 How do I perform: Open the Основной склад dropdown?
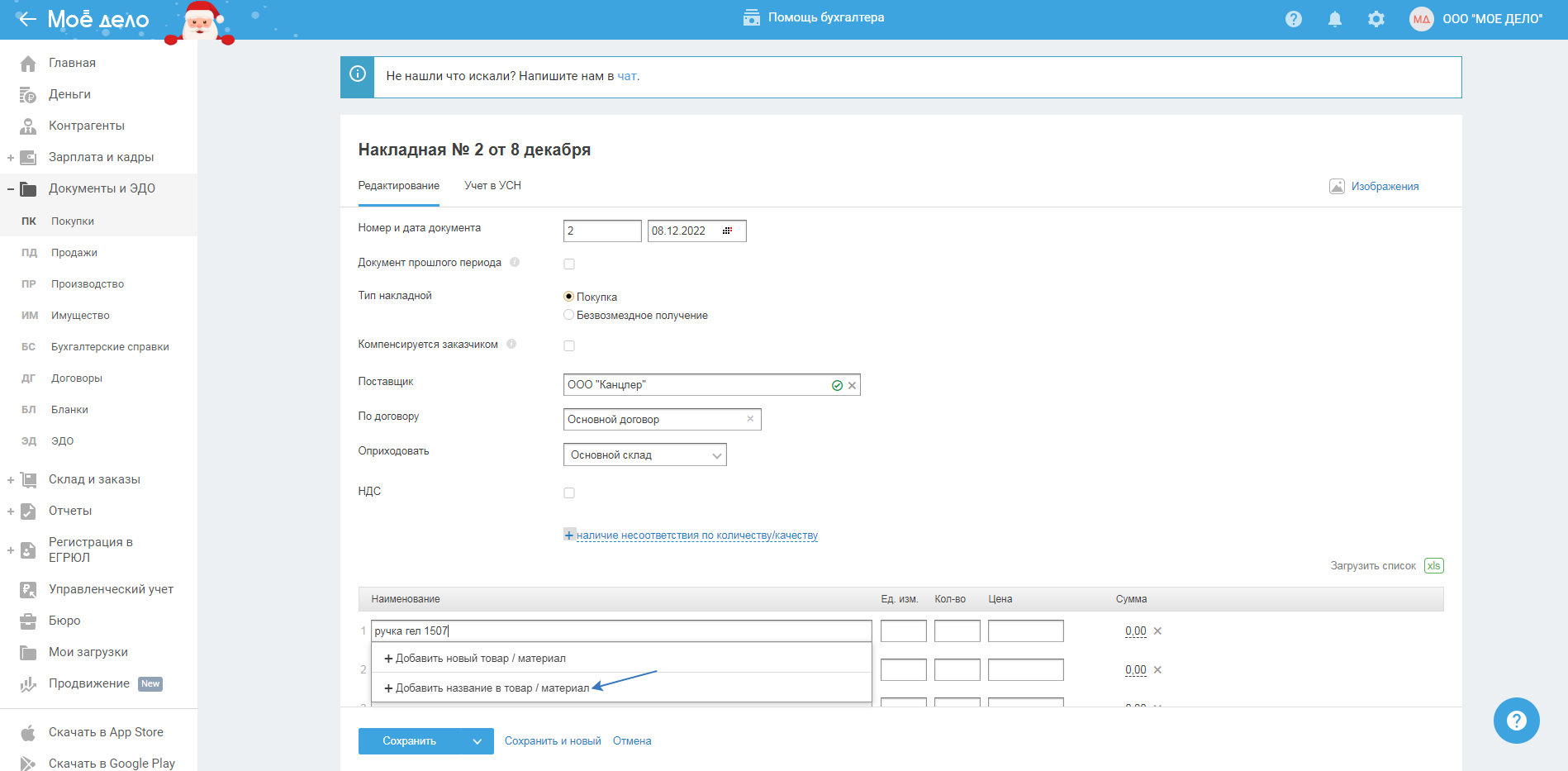pyautogui.click(x=645, y=455)
